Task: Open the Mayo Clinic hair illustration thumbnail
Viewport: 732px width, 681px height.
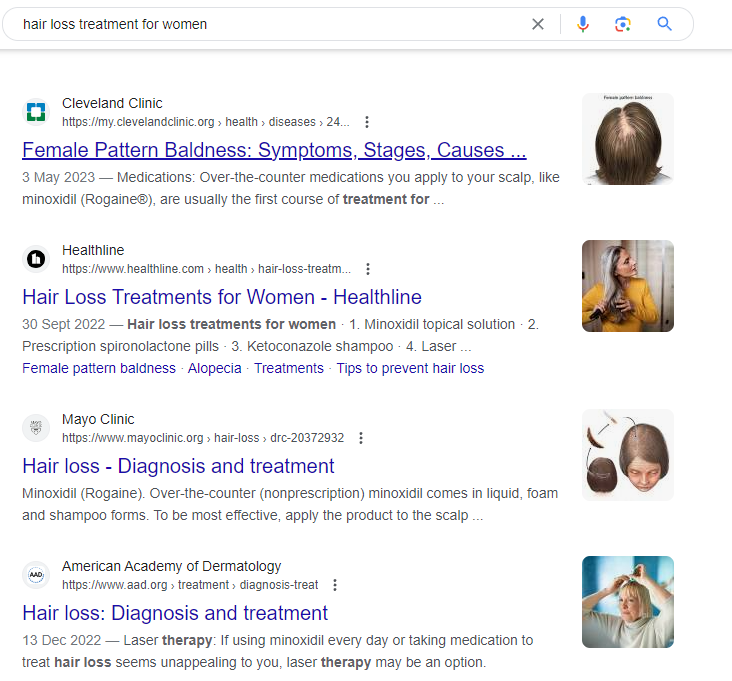Action: coord(628,455)
